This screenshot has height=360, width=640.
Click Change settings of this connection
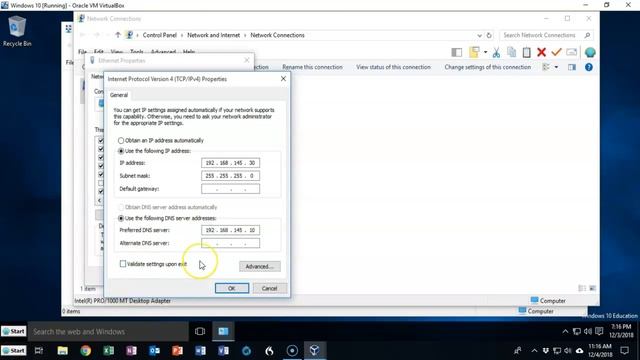[x=488, y=67]
